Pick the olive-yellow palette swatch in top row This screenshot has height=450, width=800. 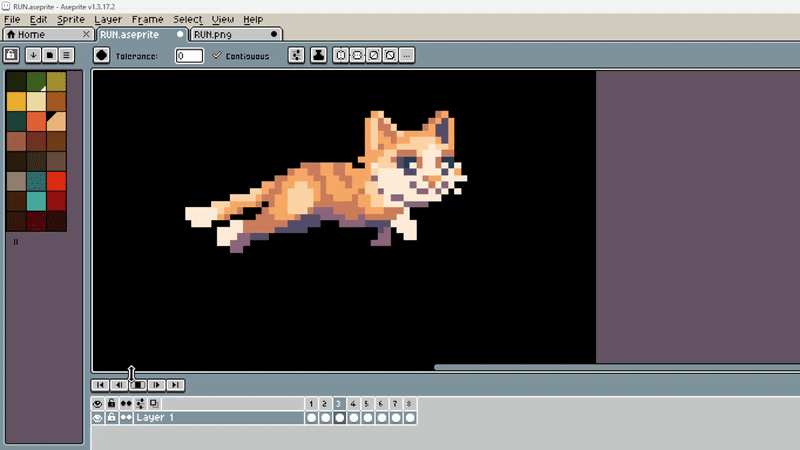tap(56, 81)
